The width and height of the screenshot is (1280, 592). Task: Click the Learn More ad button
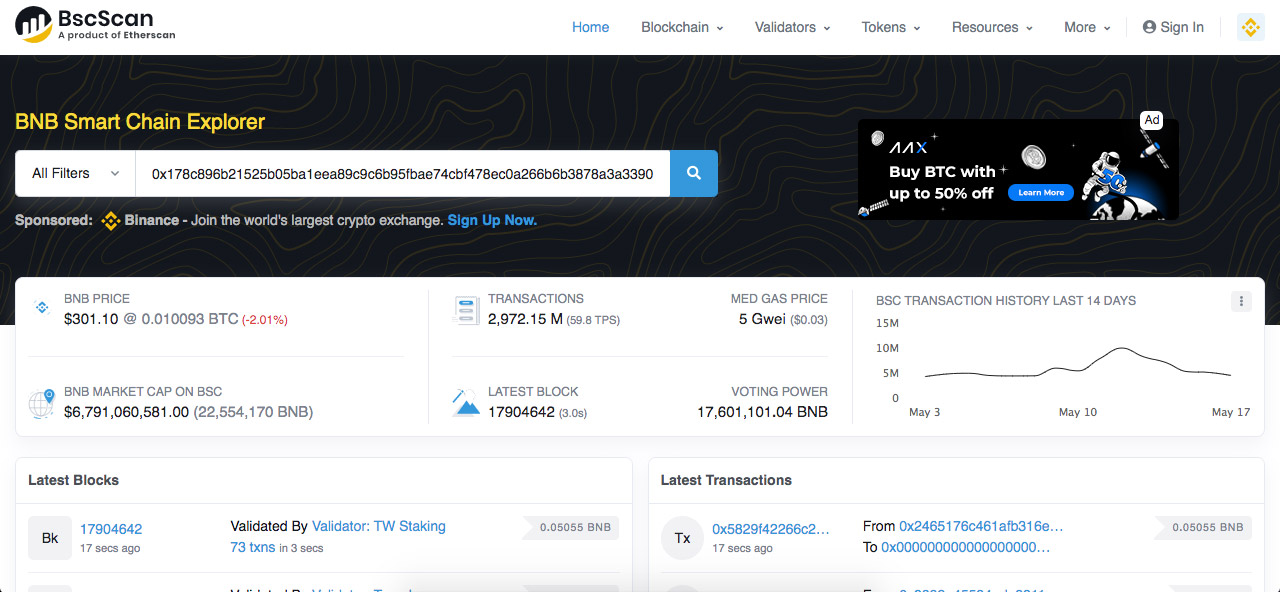(x=1041, y=192)
